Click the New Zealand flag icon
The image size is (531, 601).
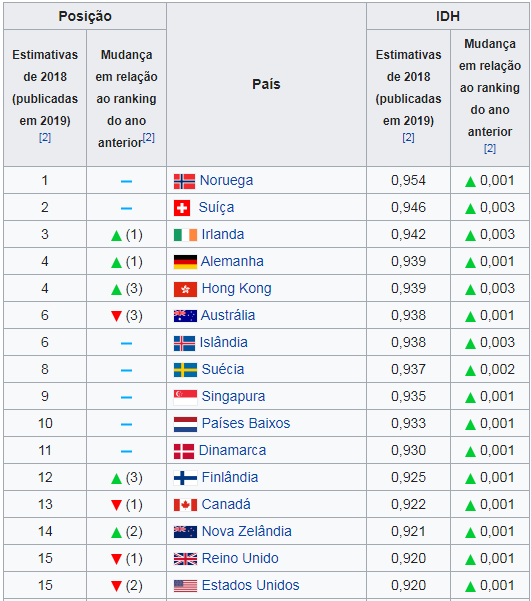(185, 532)
